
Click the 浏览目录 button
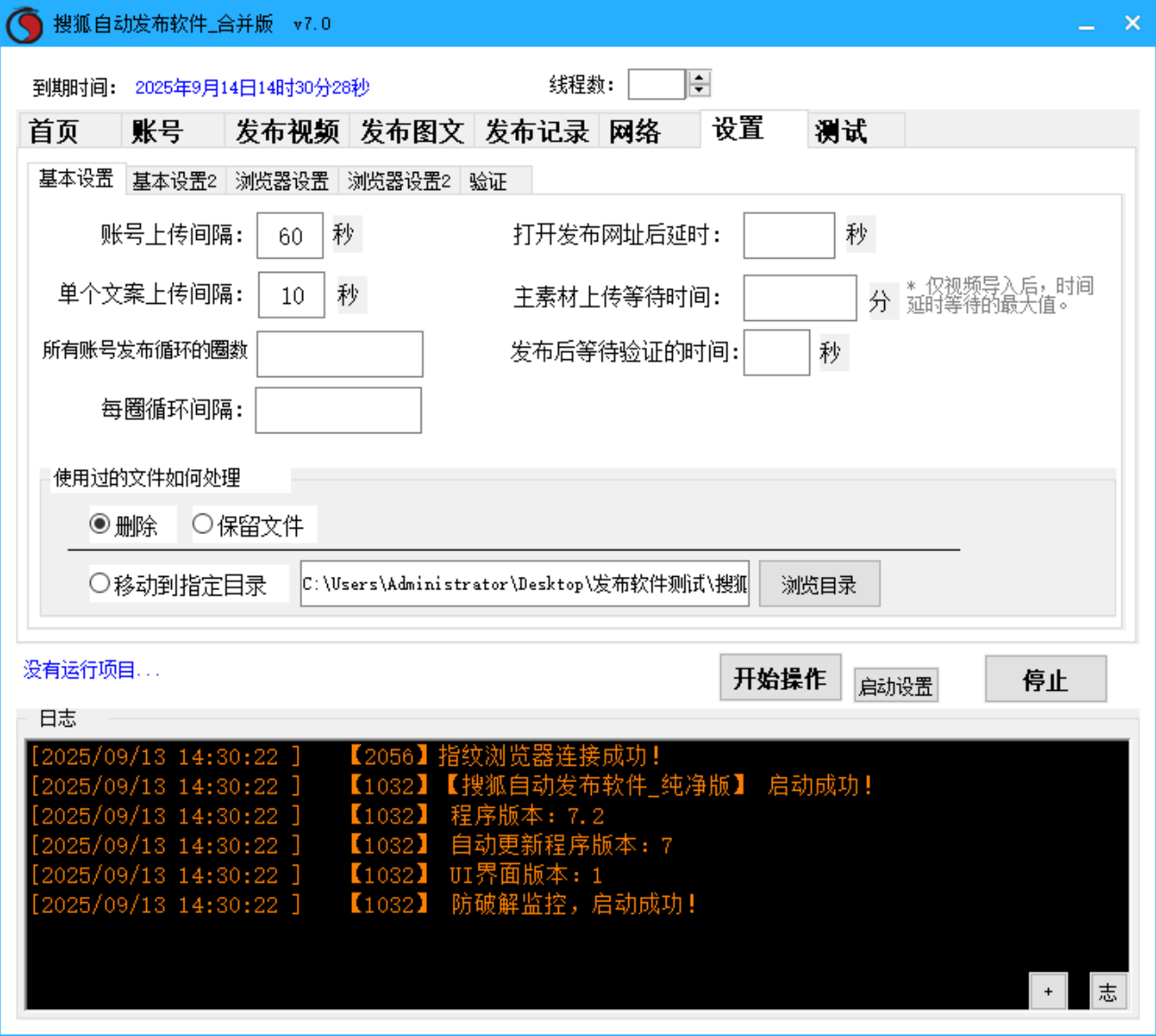pyautogui.click(x=818, y=584)
